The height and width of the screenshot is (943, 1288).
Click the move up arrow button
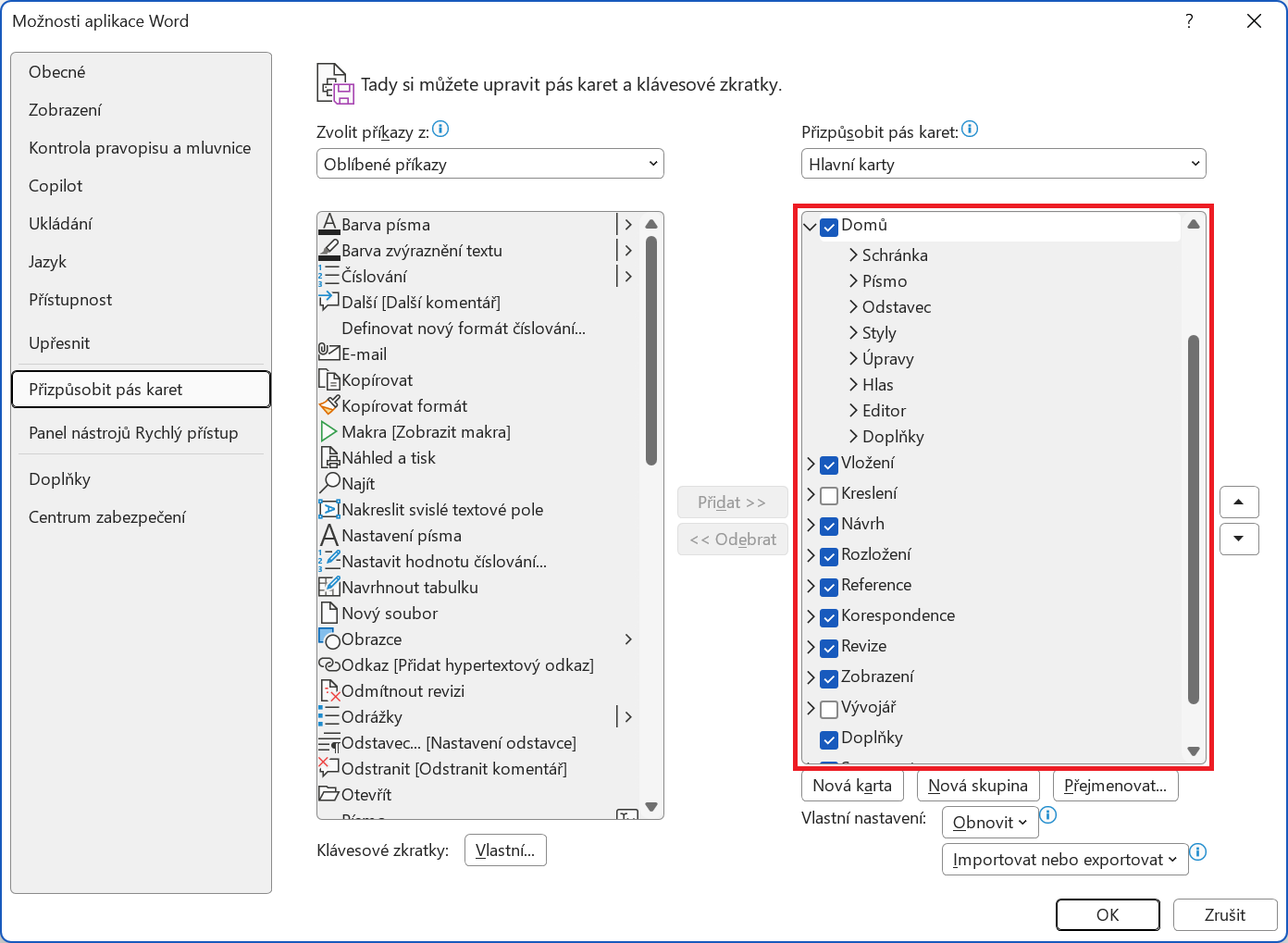click(x=1239, y=503)
